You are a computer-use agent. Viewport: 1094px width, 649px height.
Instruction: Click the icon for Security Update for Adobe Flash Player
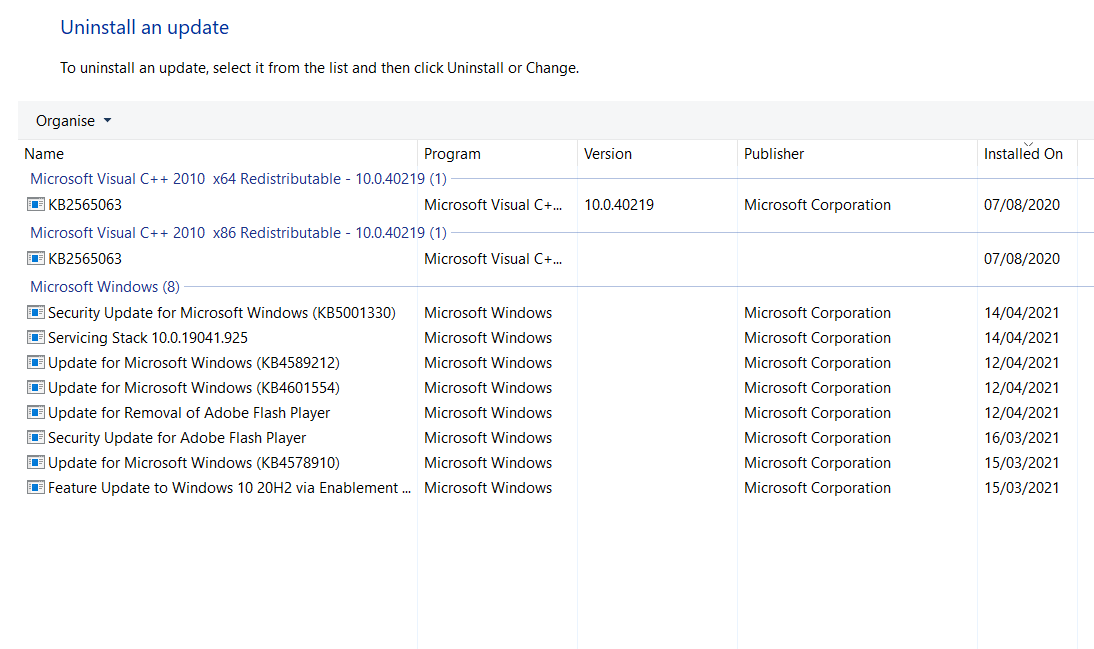(x=37, y=437)
